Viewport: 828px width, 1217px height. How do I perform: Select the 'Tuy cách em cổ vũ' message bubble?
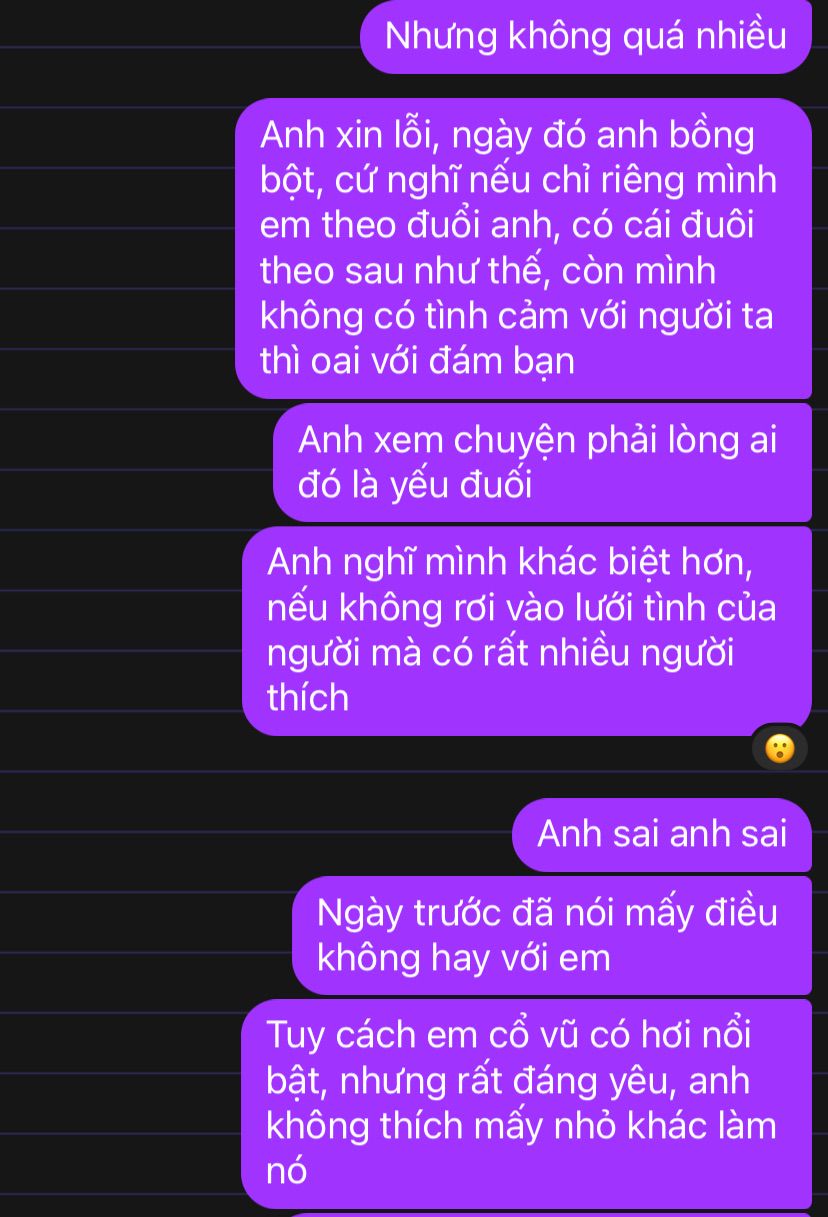527,1103
